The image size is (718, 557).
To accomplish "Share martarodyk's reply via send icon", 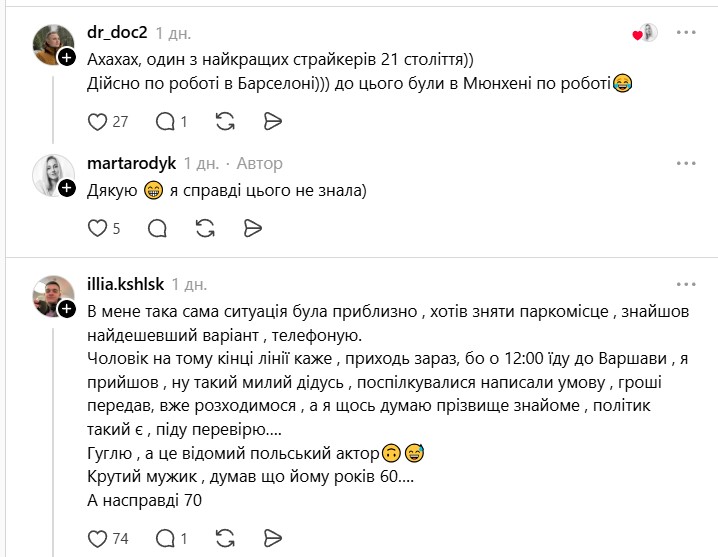I will point(253,229).
